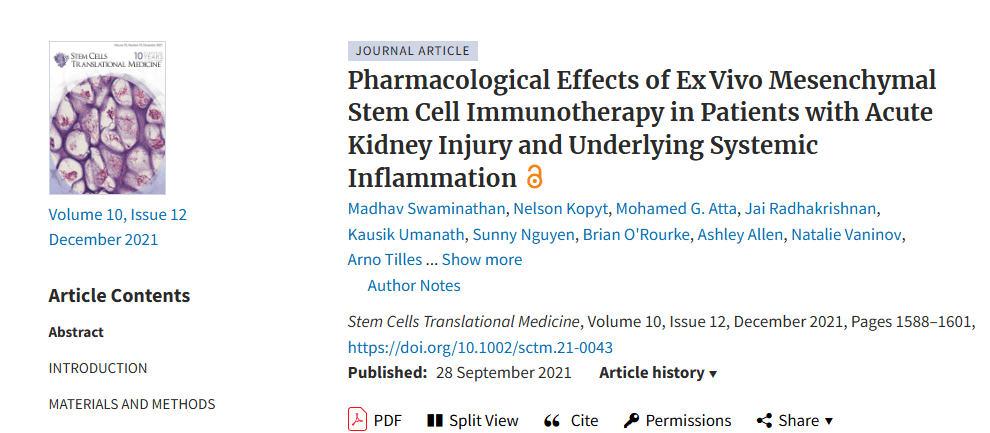The height and width of the screenshot is (433, 990).
Task: Click the Share icon
Action: click(764, 421)
